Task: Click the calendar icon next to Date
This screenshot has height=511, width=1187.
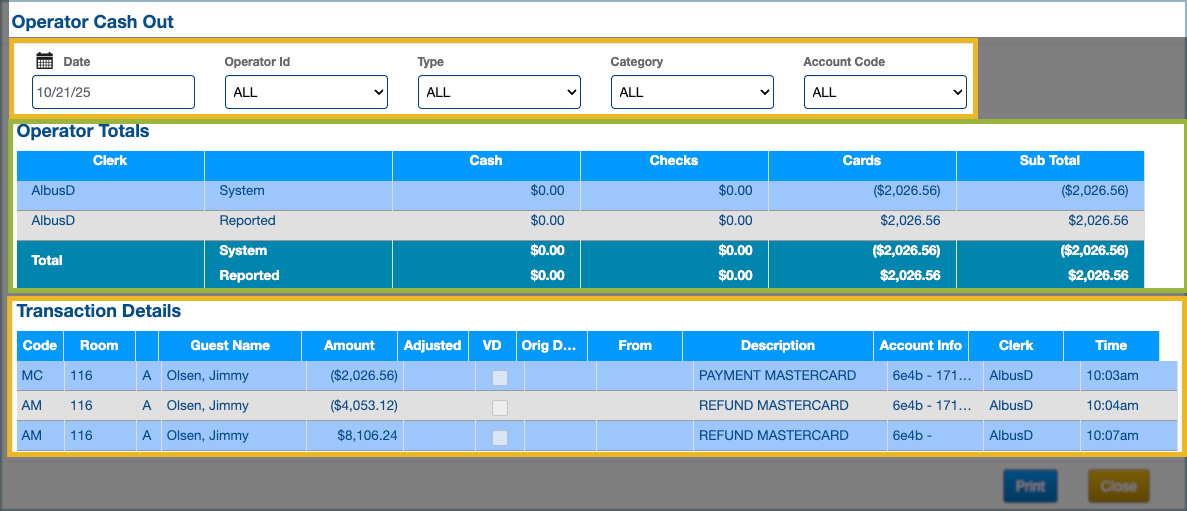Action: (x=44, y=61)
